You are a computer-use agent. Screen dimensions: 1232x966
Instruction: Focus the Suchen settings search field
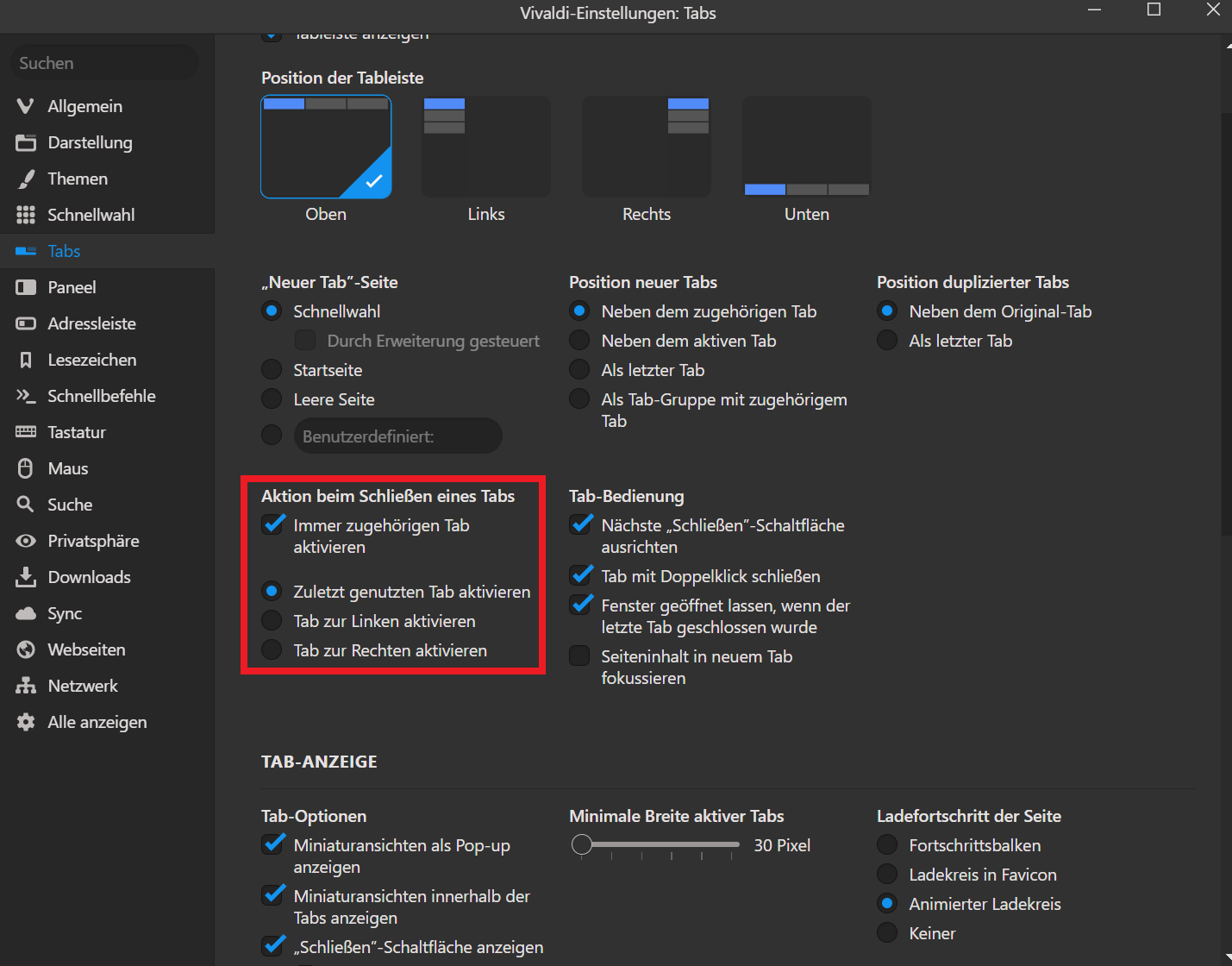(104, 63)
